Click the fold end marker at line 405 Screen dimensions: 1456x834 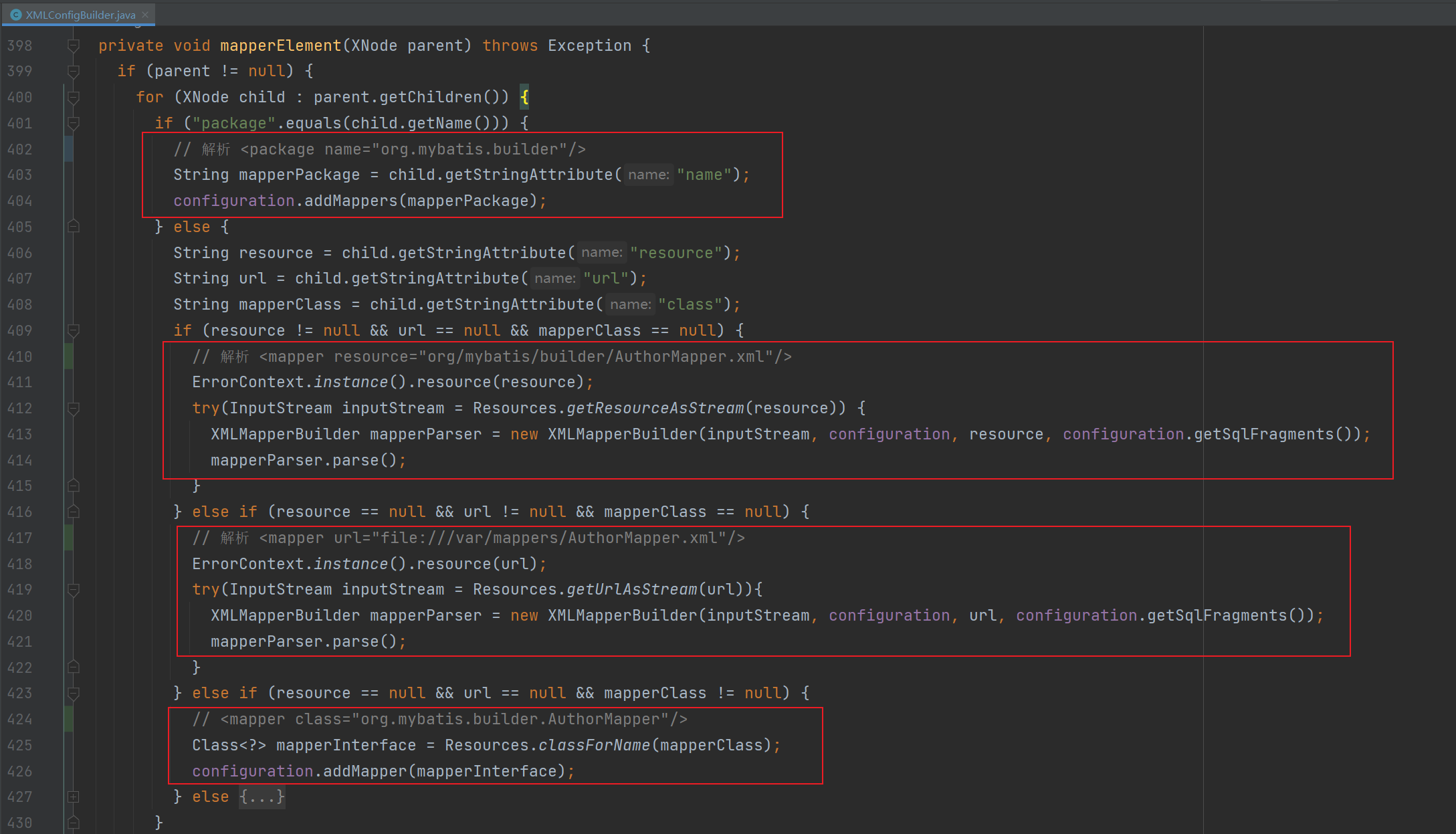tap(74, 227)
